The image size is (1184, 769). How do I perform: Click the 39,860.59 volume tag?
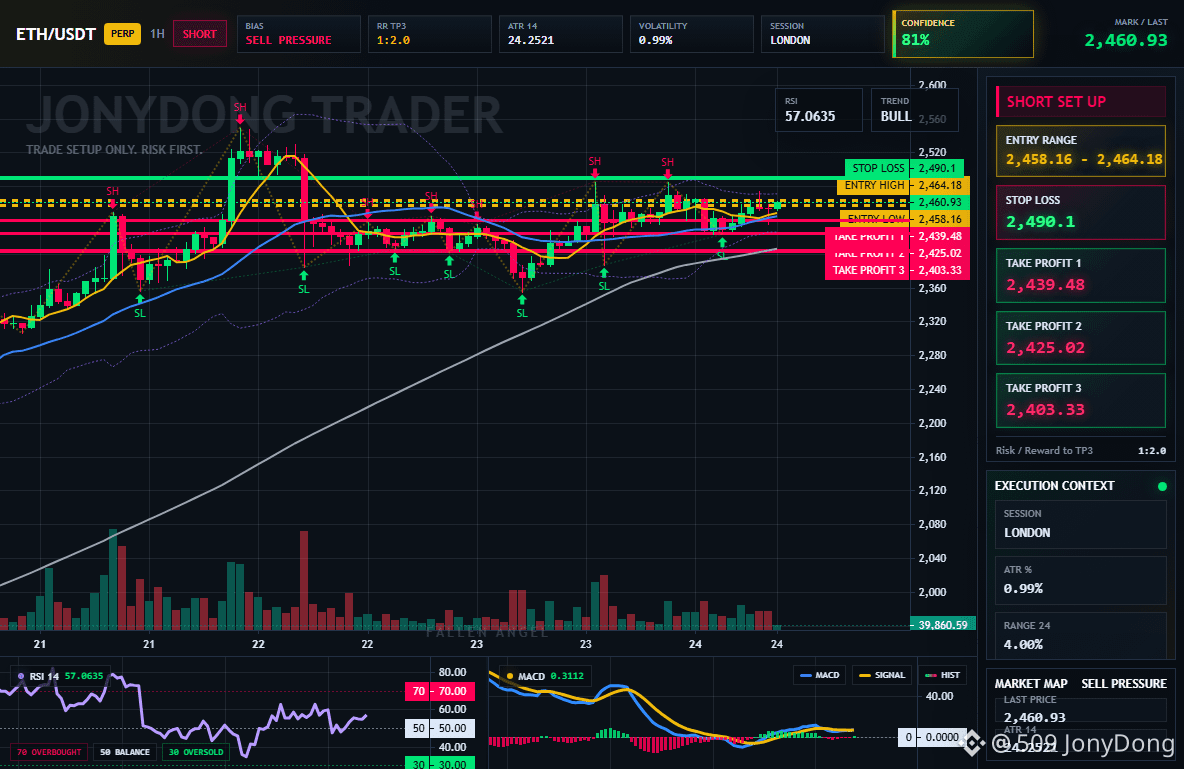tap(942, 625)
